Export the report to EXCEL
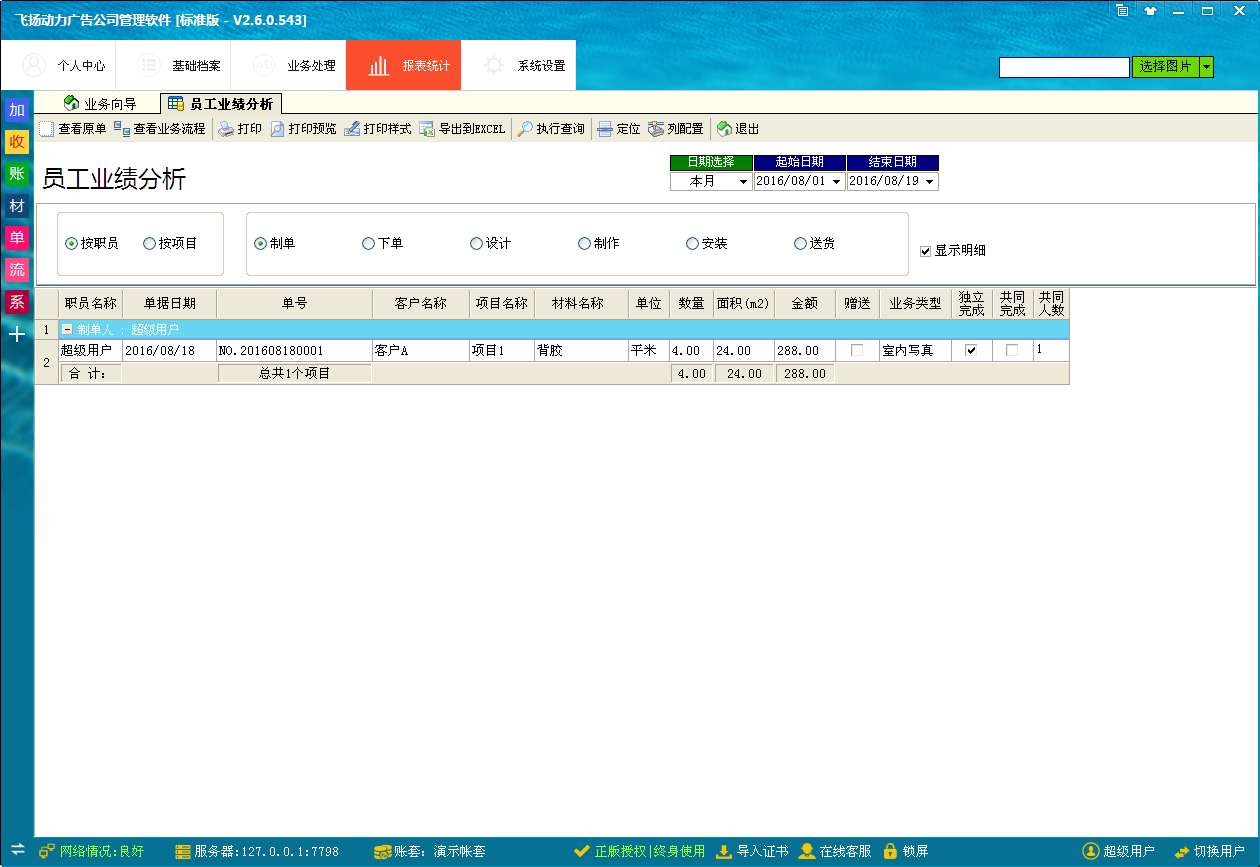The height and width of the screenshot is (867, 1260). [427, 129]
